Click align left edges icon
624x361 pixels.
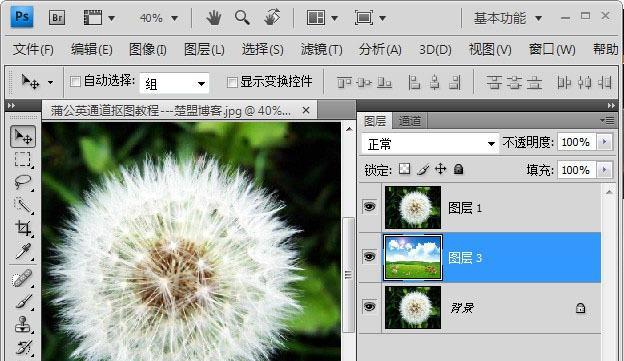pos(414,82)
